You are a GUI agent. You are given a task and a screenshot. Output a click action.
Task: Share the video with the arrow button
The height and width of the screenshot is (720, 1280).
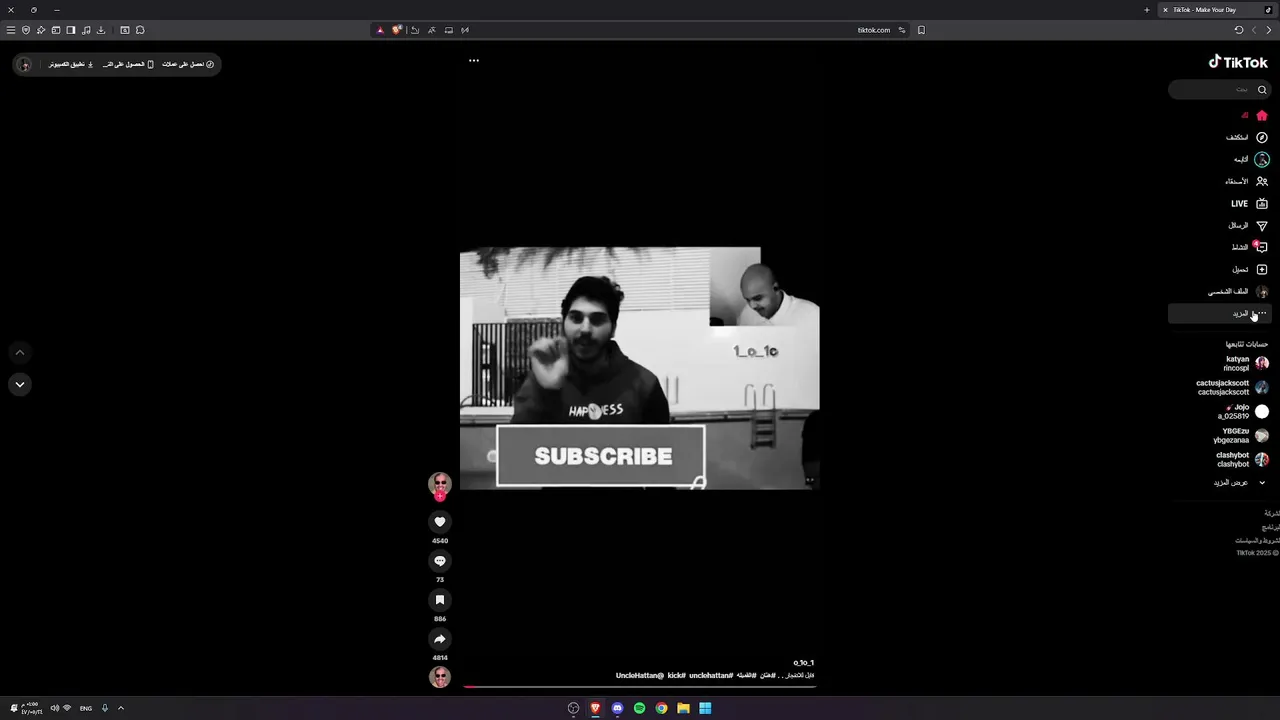click(440, 639)
